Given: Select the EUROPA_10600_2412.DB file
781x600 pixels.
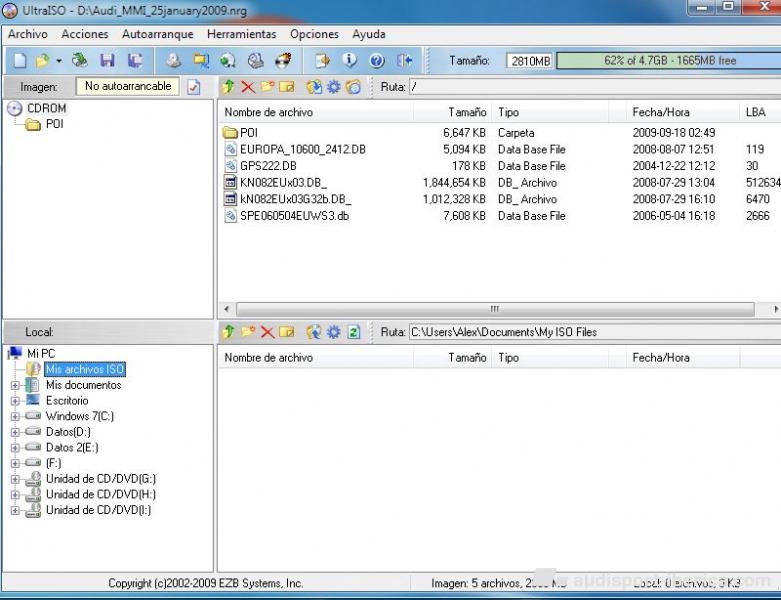Looking at the screenshot, I should (x=302, y=149).
